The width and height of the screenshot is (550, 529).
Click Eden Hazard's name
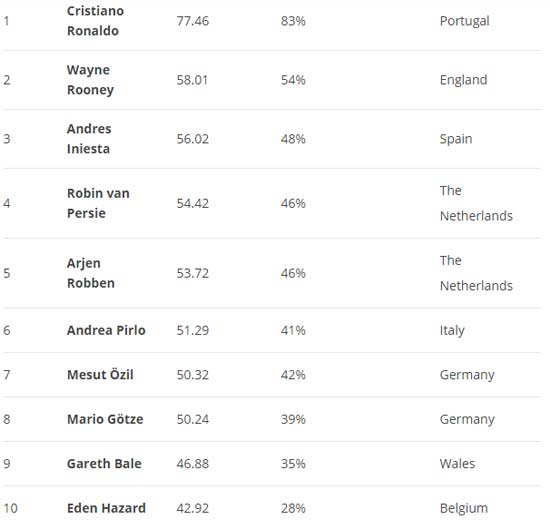(x=106, y=508)
